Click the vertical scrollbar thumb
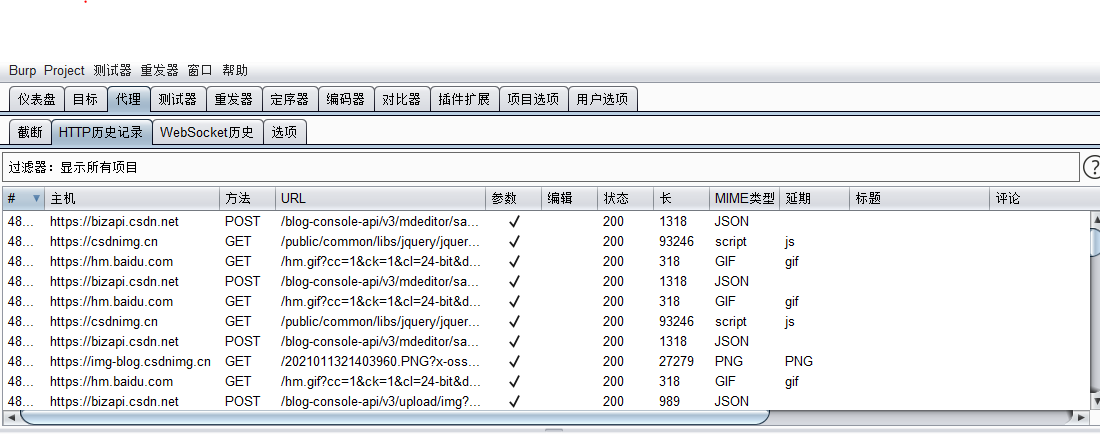Viewport: 1100px width, 434px height. pyautogui.click(x=1095, y=243)
